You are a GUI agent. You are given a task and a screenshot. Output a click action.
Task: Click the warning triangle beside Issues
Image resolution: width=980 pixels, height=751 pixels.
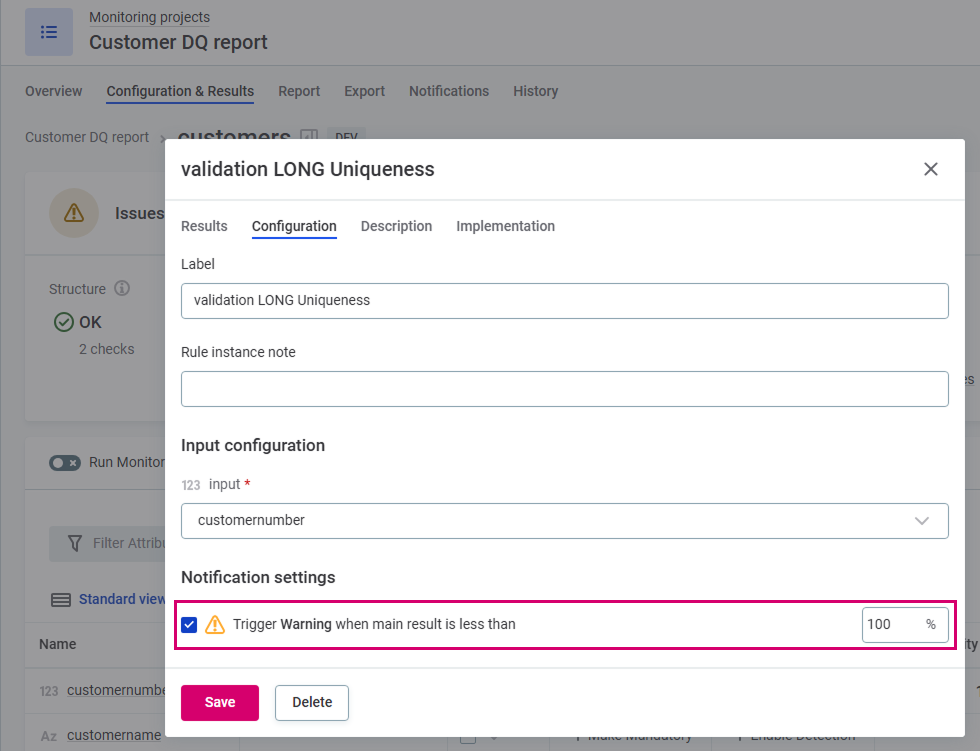(73, 212)
